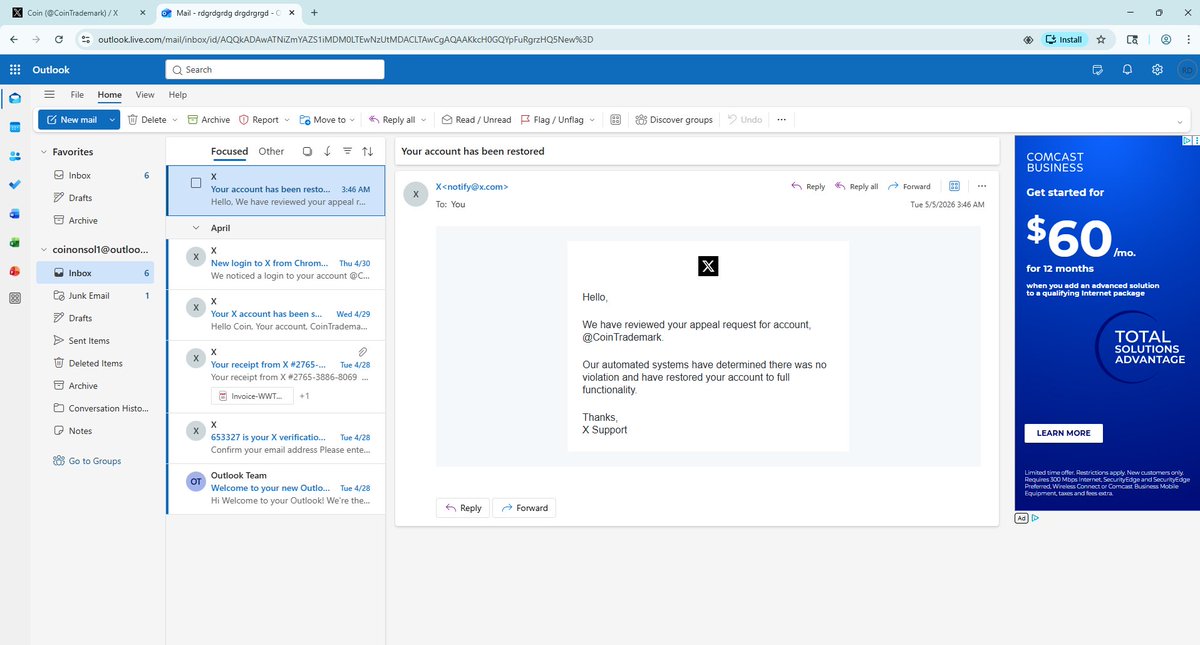Open the Report dropdown arrow
This screenshot has height=645, width=1200.
(287, 120)
